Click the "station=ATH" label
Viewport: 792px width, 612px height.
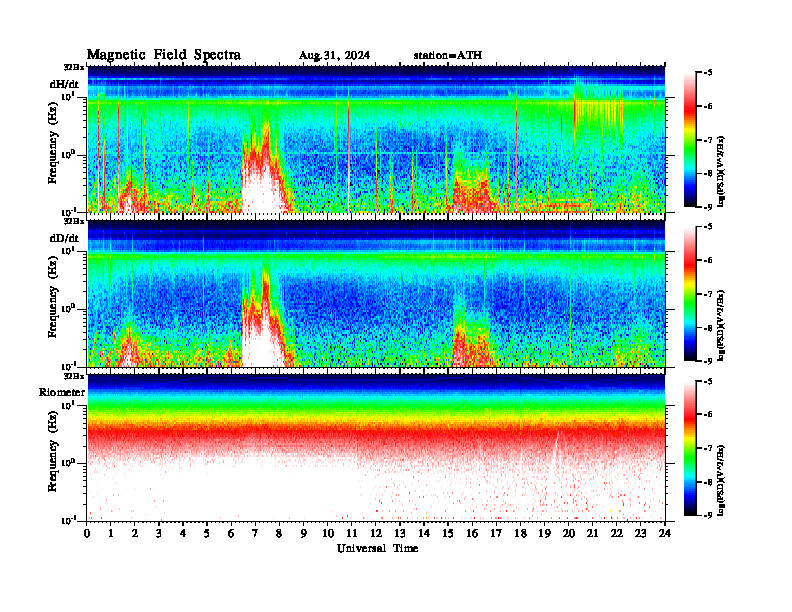coord(448,55)
